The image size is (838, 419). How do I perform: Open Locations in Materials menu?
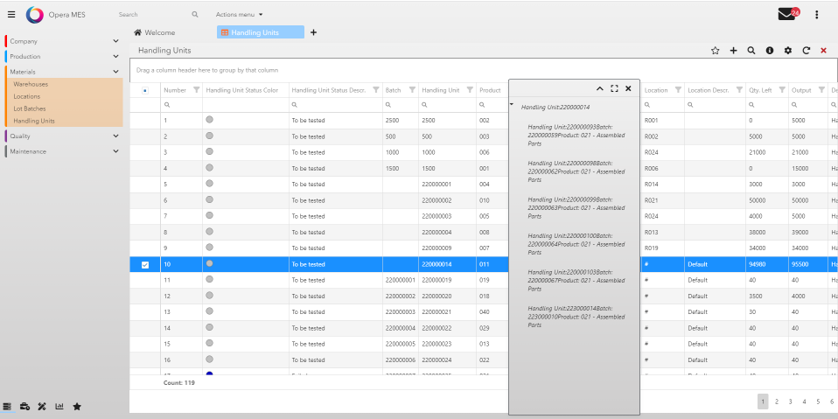pos(27,97)
